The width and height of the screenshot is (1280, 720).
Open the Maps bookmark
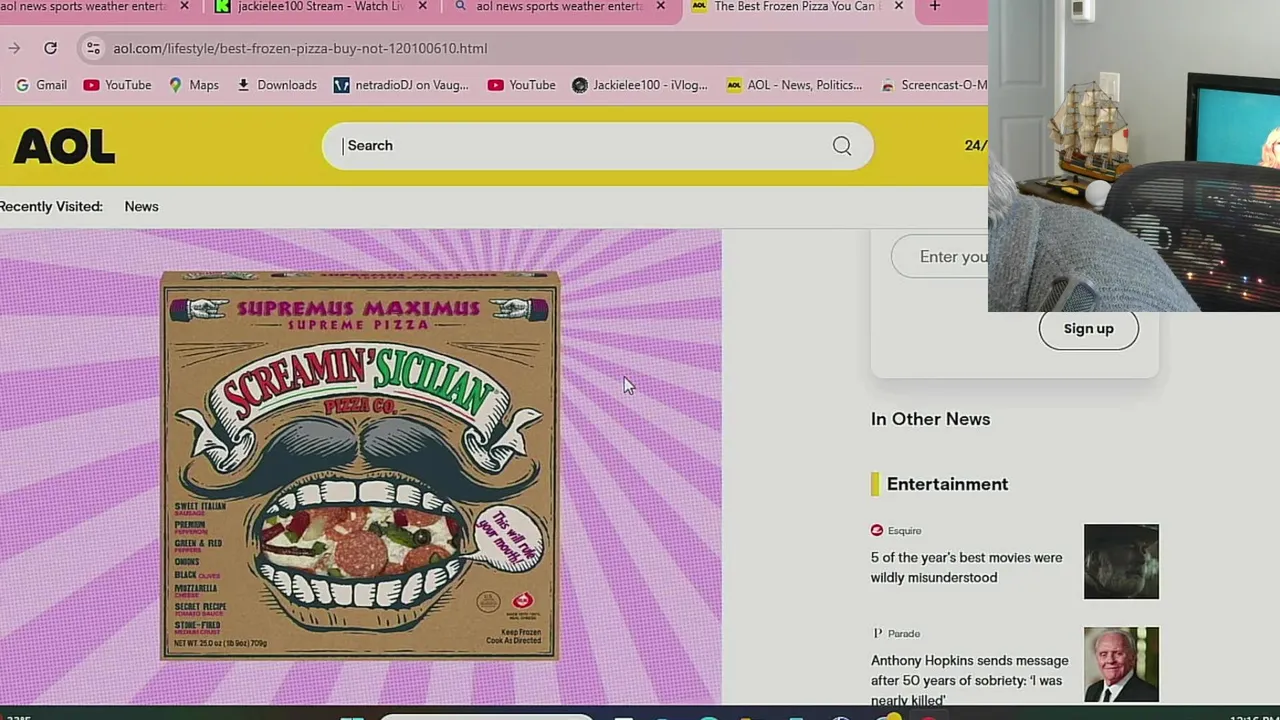193,85
